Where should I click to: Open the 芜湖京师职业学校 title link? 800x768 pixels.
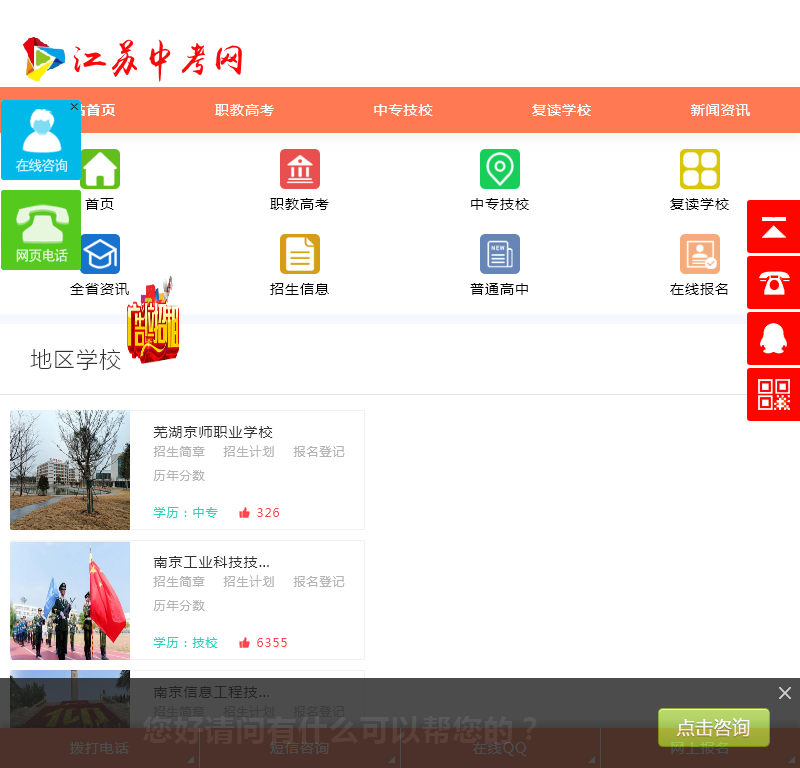click(x=213, y=432)
